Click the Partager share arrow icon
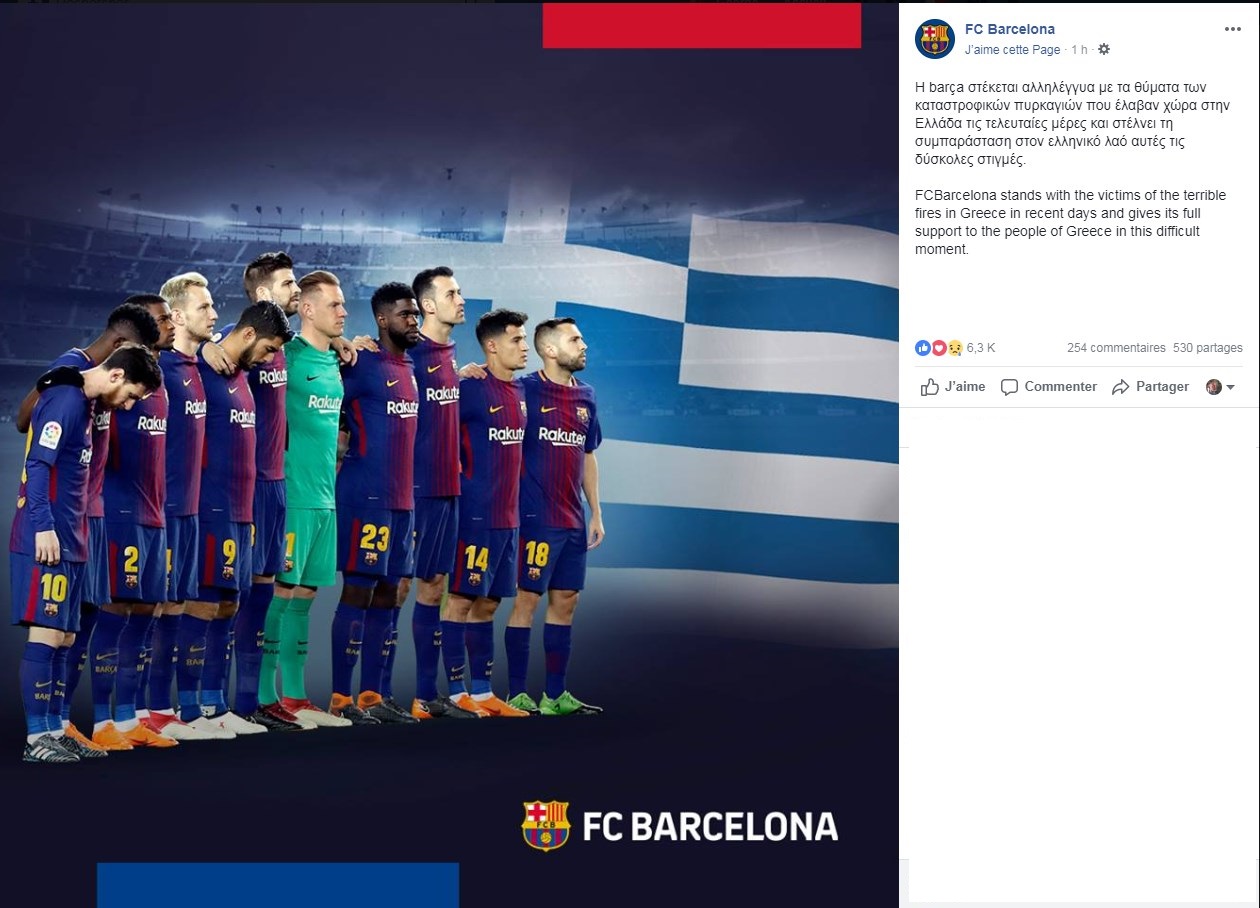The width and height of the screenshot is (1260, 908). click(1120, 387)
